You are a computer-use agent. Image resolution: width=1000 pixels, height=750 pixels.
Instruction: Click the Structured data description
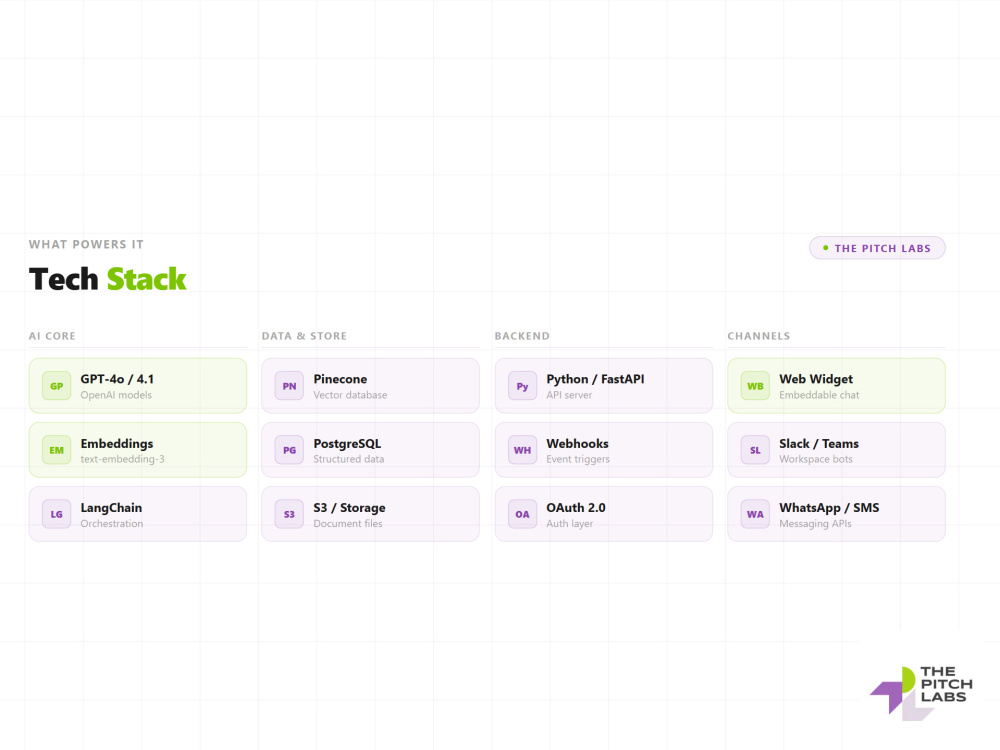click(349, 459)
